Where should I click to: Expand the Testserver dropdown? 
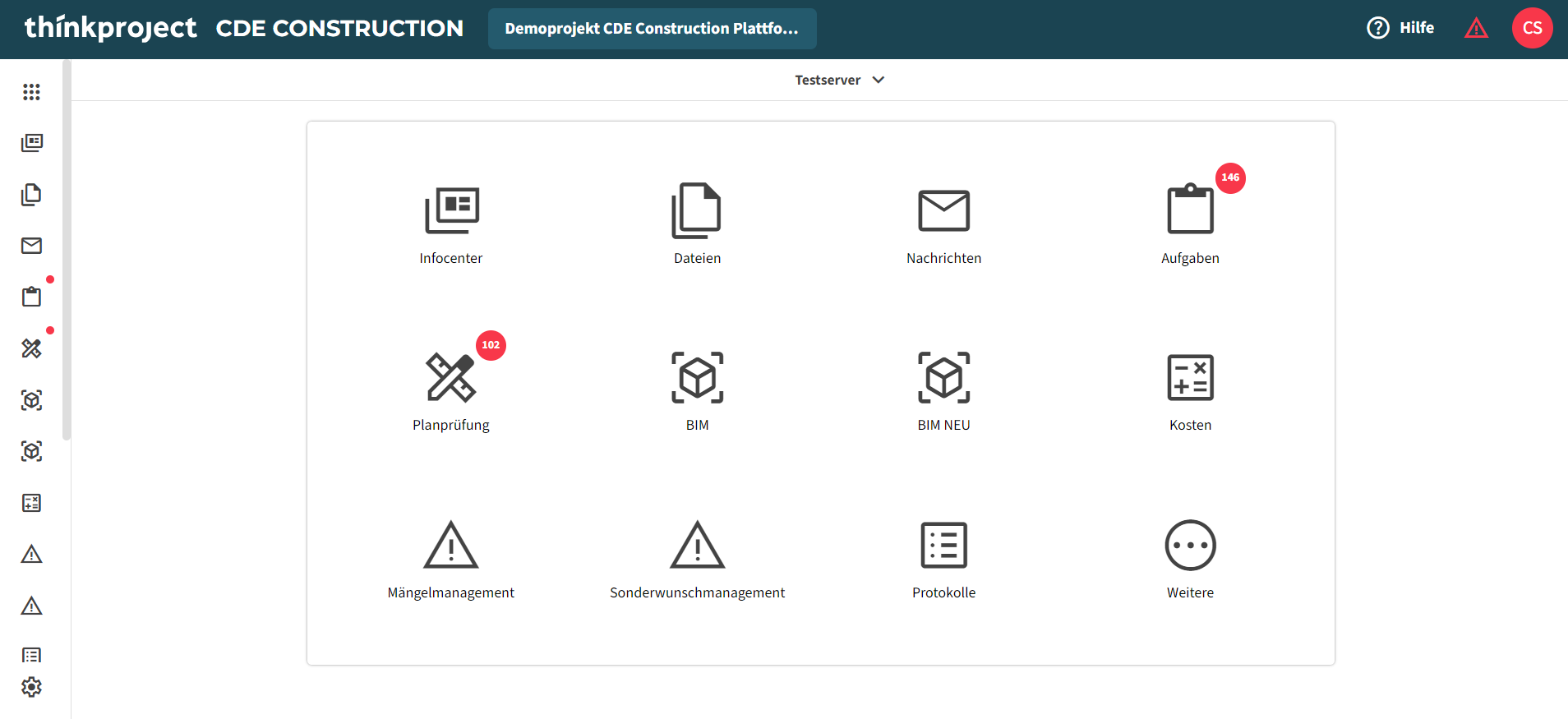point(839,80)
